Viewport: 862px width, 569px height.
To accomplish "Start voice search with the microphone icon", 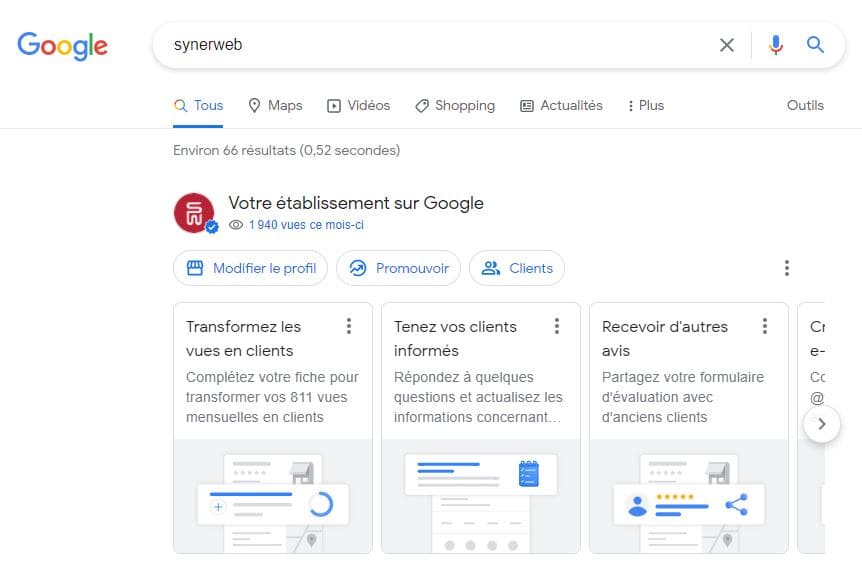I will coord(776,45).
